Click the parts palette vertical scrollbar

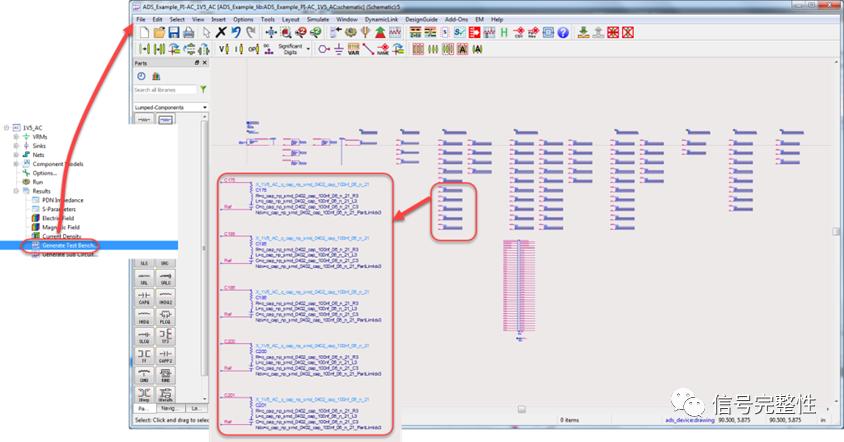(x=206, y=250)
